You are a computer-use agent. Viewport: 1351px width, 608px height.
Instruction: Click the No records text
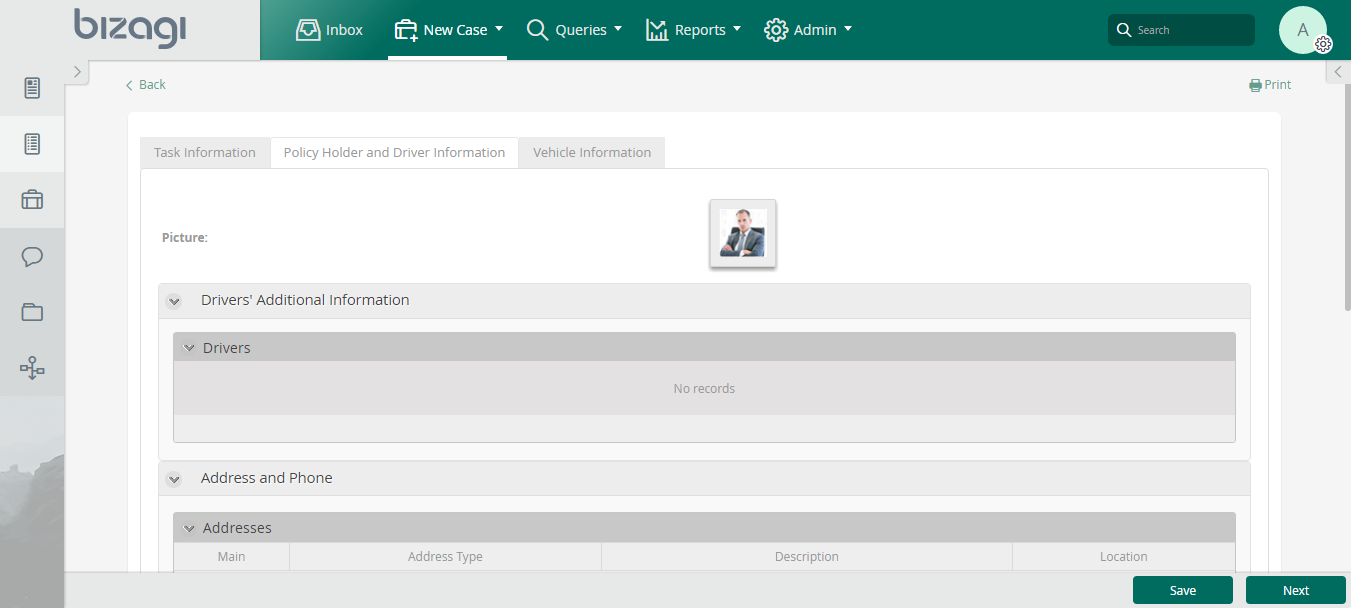point(704,389)
